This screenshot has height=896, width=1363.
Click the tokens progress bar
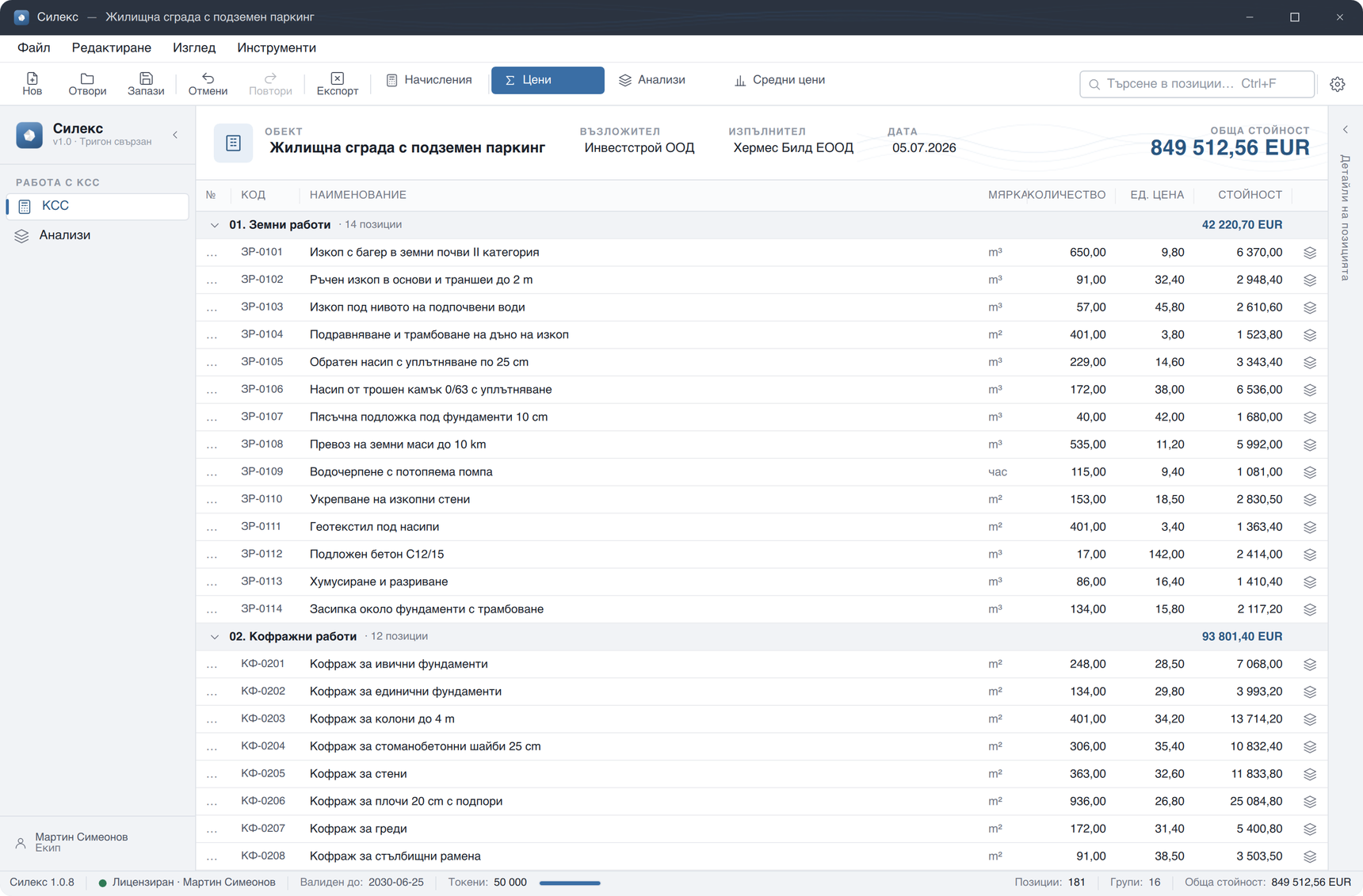pyautogui.click(x=570, y=883)
